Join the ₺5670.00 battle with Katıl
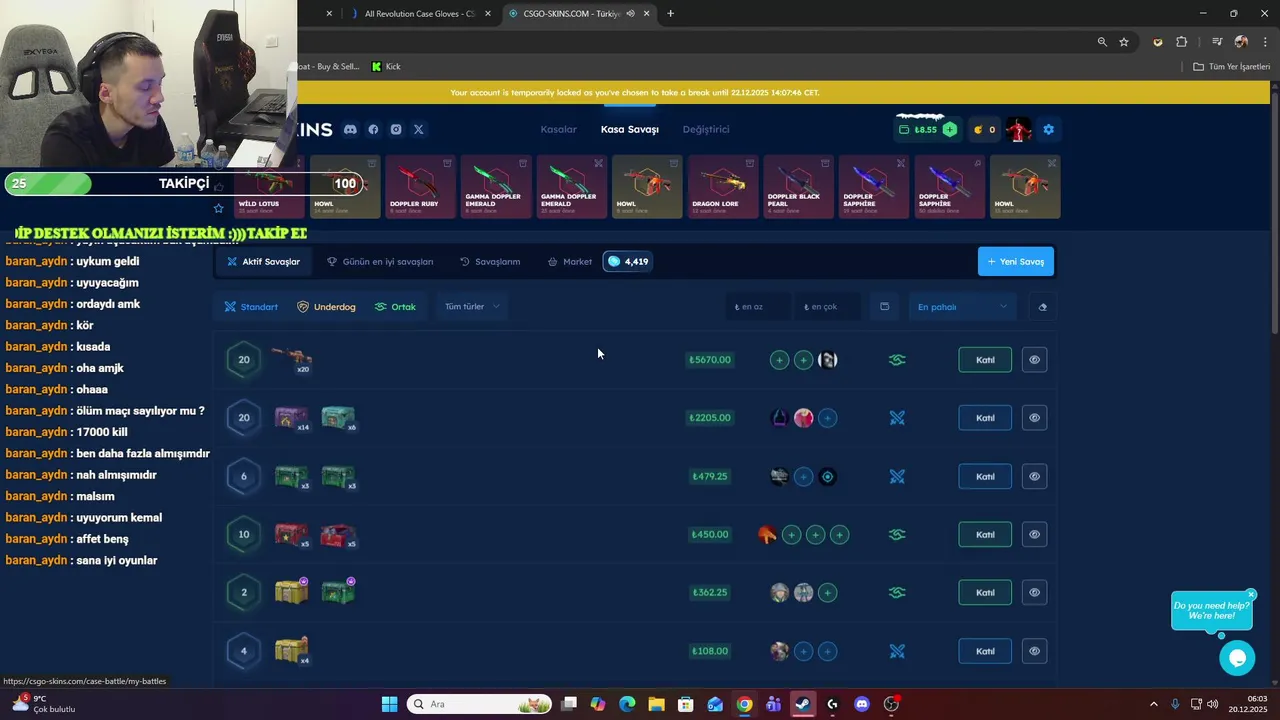This screenshot has width=1280, height=720. pyautogui.click(x=985, y=360)
